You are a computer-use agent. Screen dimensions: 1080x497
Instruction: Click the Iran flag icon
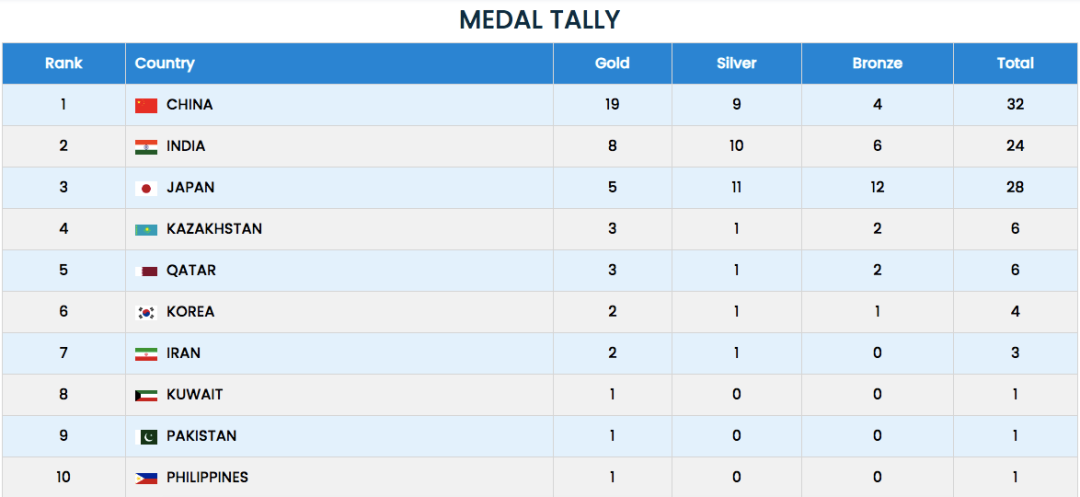(146, 354)
